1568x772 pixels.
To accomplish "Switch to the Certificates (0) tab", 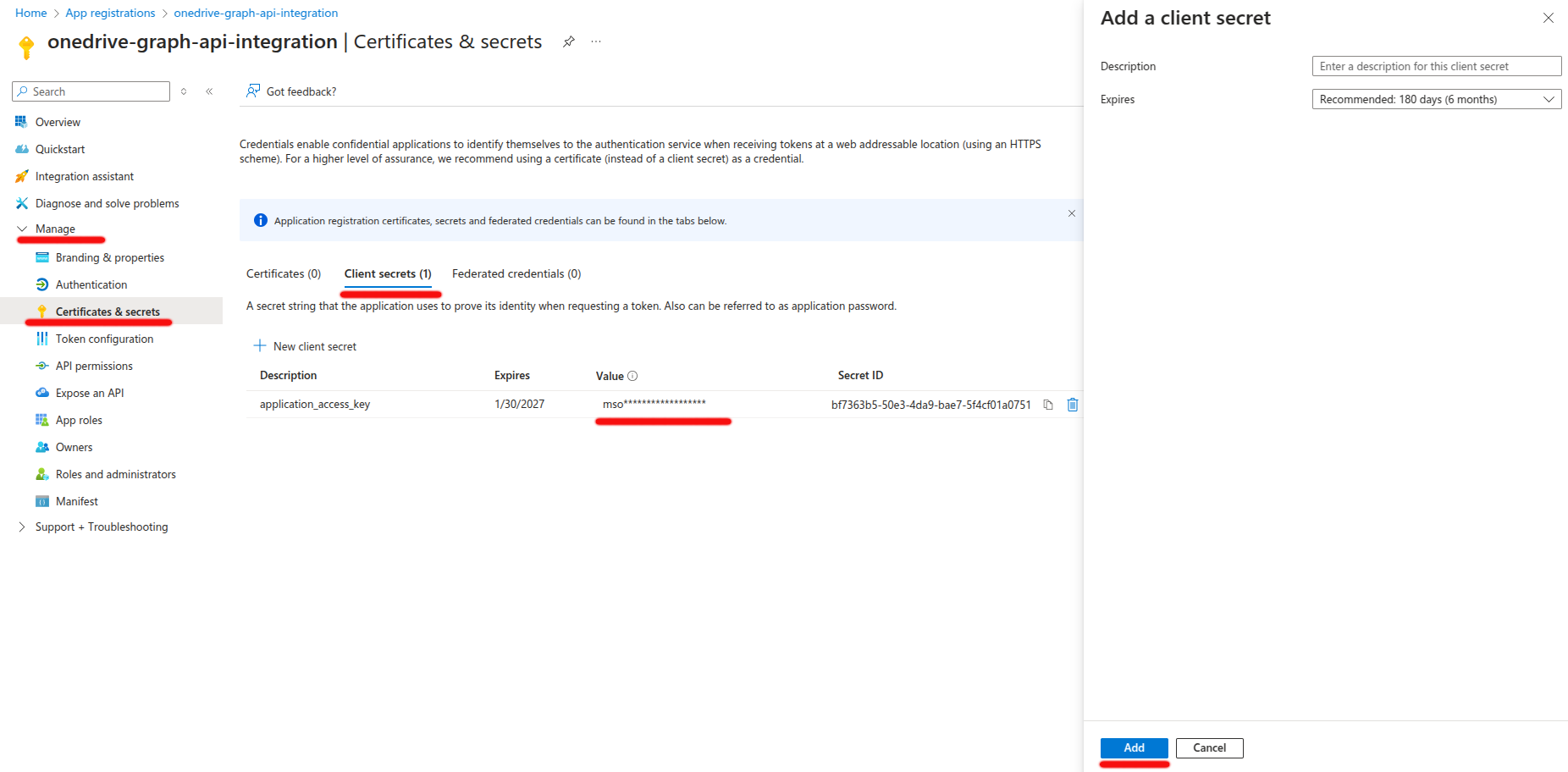I will 284,273.
